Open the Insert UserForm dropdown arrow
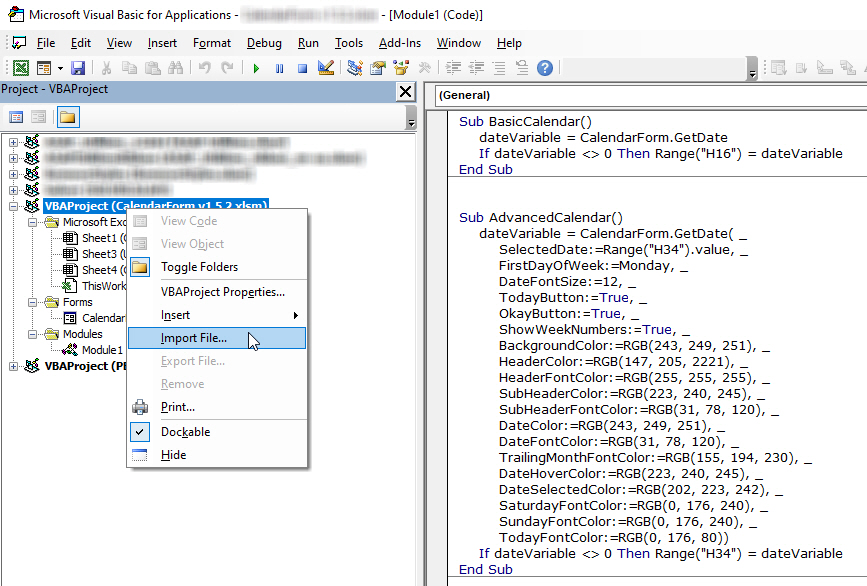 pyautogui.click(x=60, y=69)
